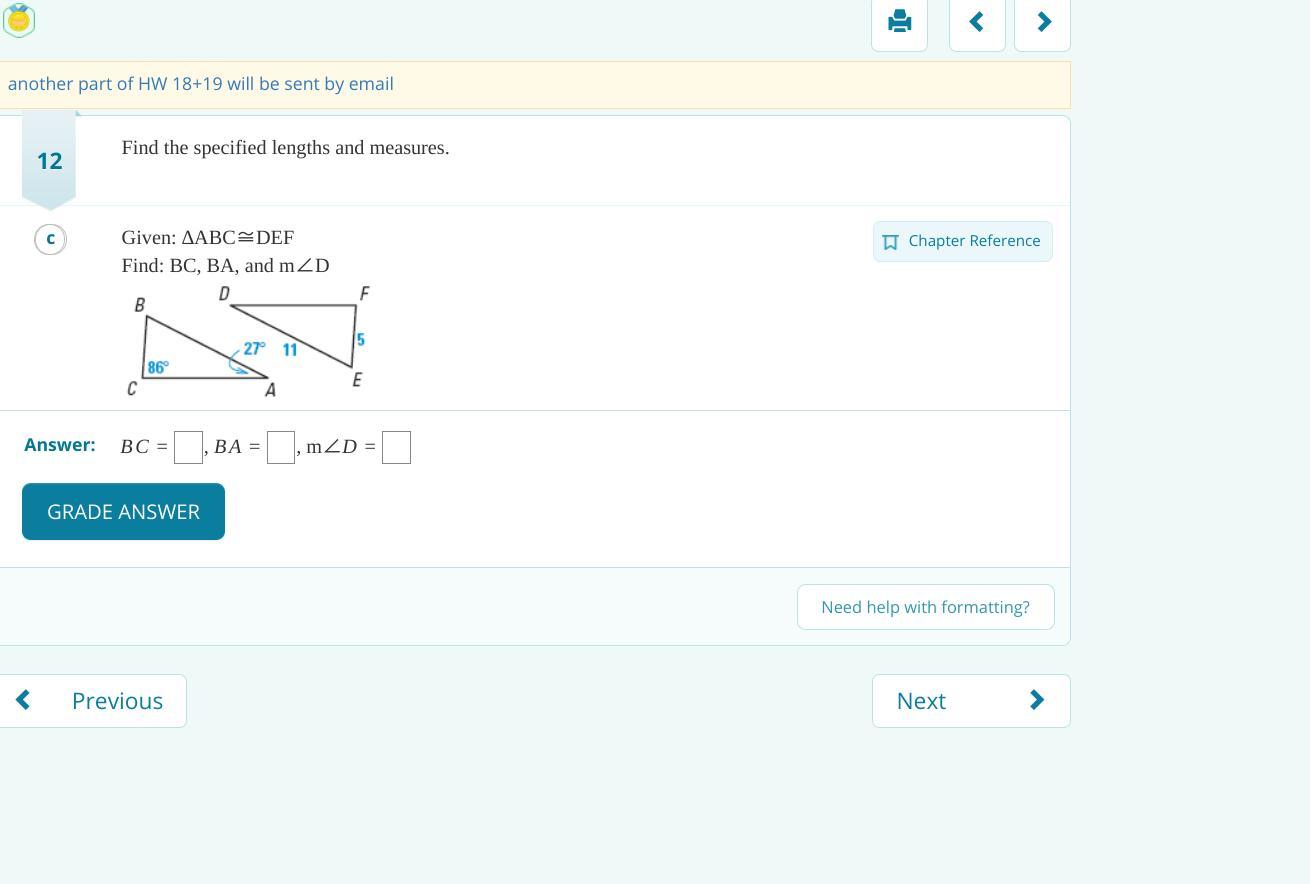Viewport: 1310px width, 884px height.
Task: Go to previous question using top left-chevron
Action: pyautogui.click(x=977, y=21)
